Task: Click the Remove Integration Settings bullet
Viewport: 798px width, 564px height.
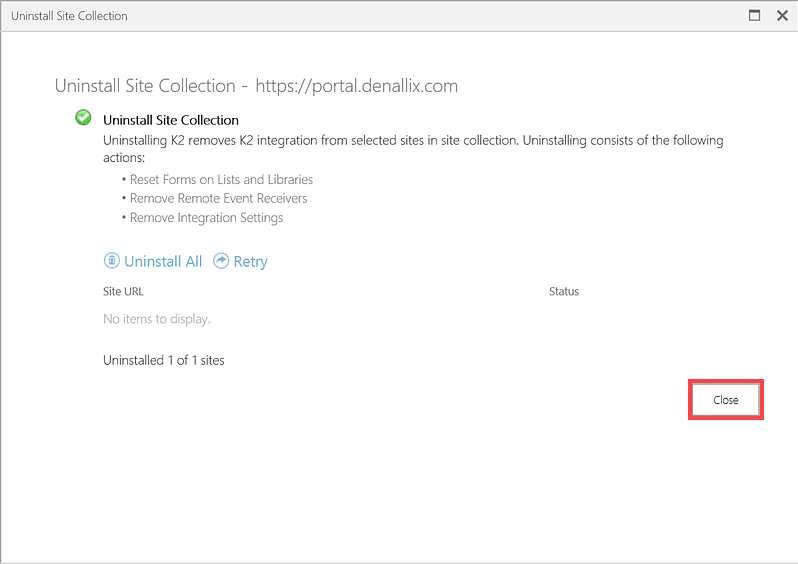Action: [206, 218]
